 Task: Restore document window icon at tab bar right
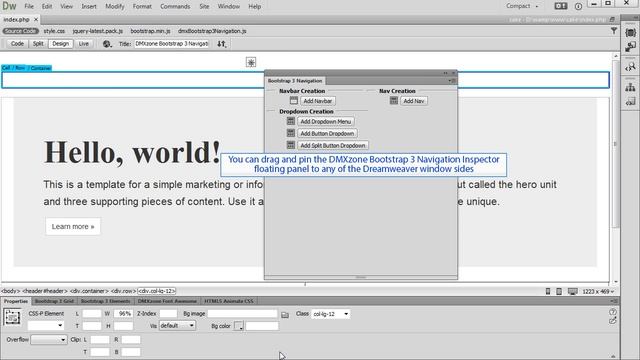(x=612, y=19)
